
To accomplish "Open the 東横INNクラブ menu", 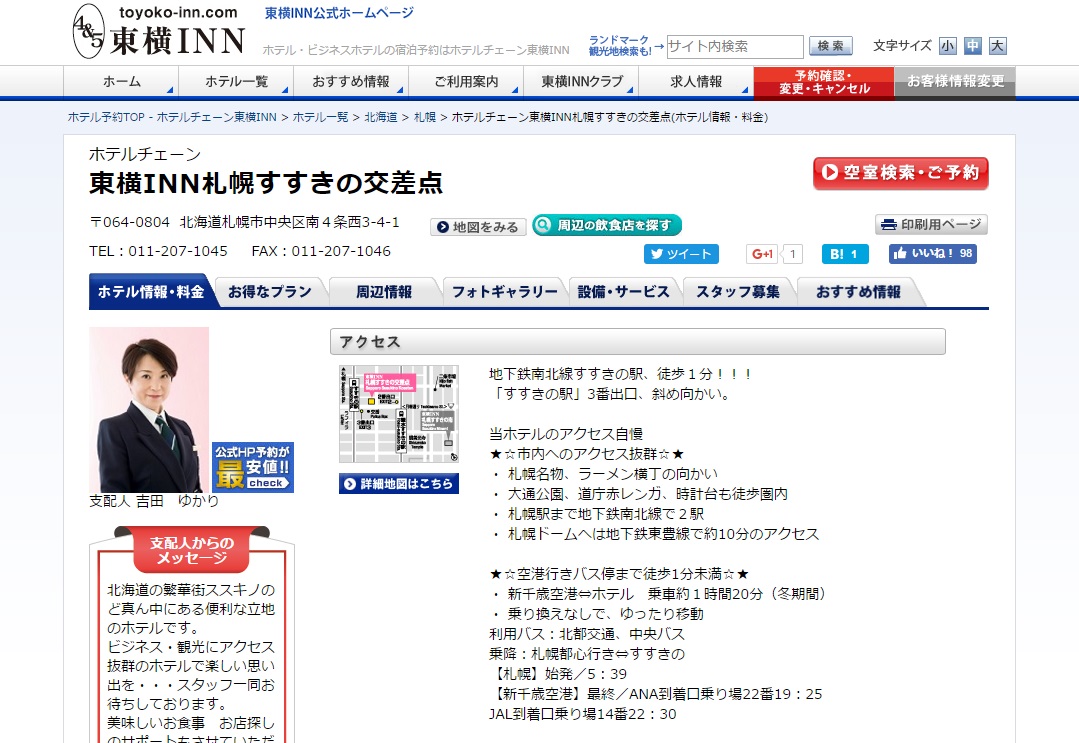I will 581,82.
